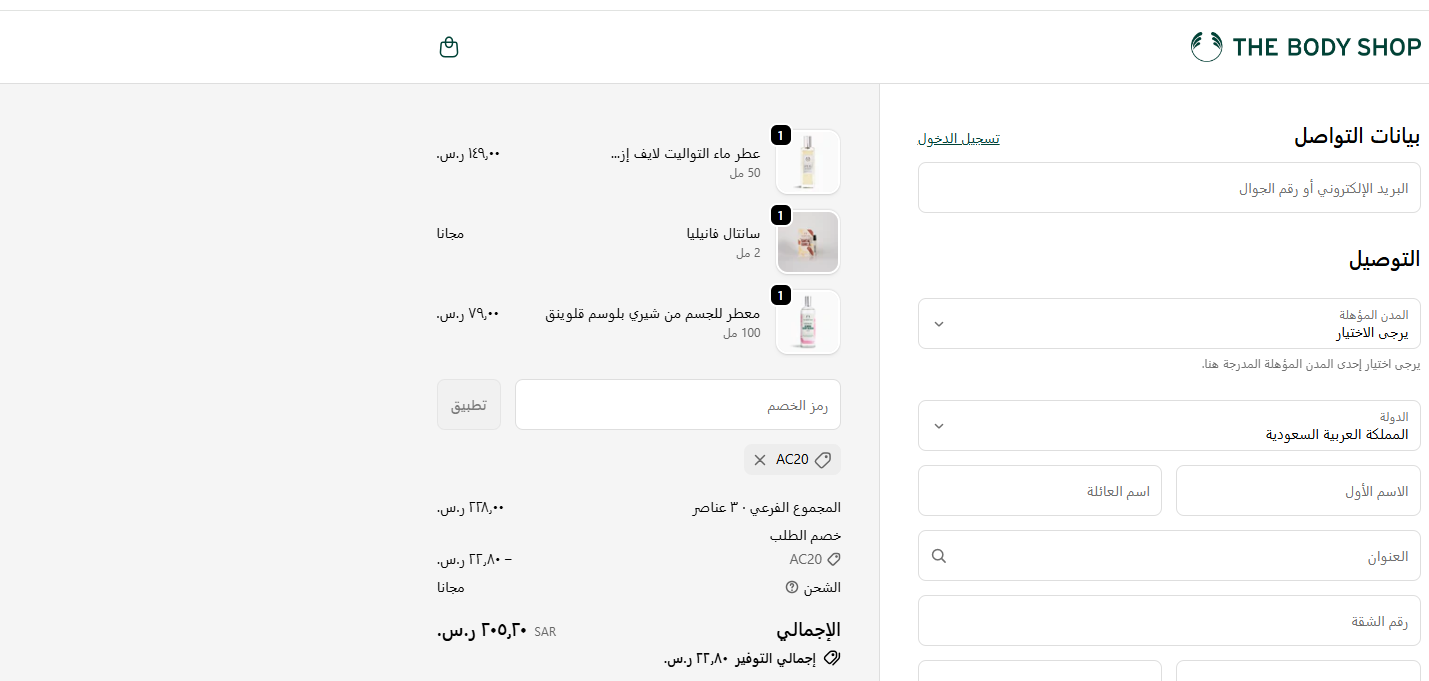Focus the email or mobile number field
Viewport: 1429px width, 681px height.
[1168, 187]
